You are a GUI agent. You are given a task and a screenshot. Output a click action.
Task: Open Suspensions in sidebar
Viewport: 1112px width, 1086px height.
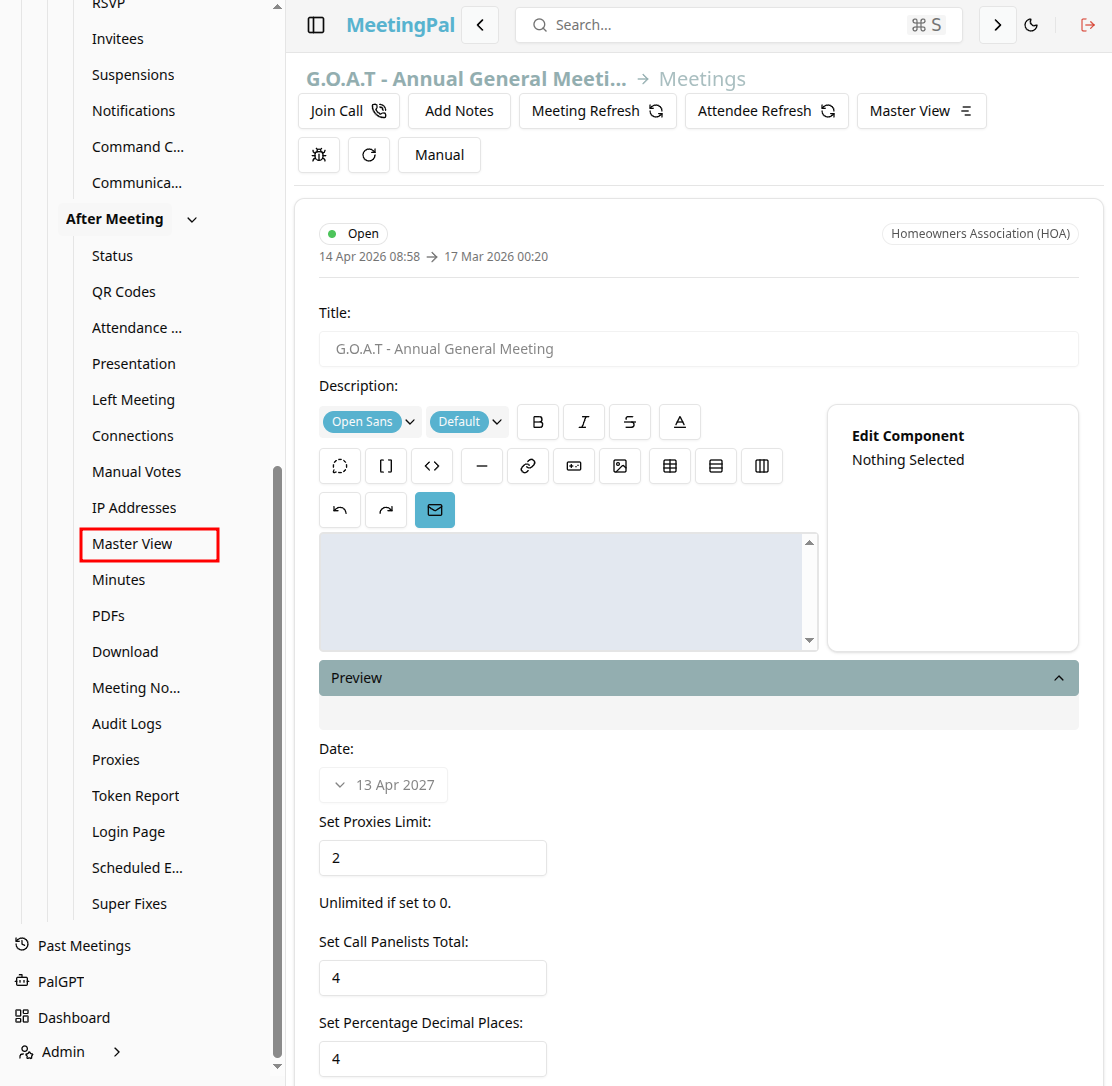click(x=133, y=75)
